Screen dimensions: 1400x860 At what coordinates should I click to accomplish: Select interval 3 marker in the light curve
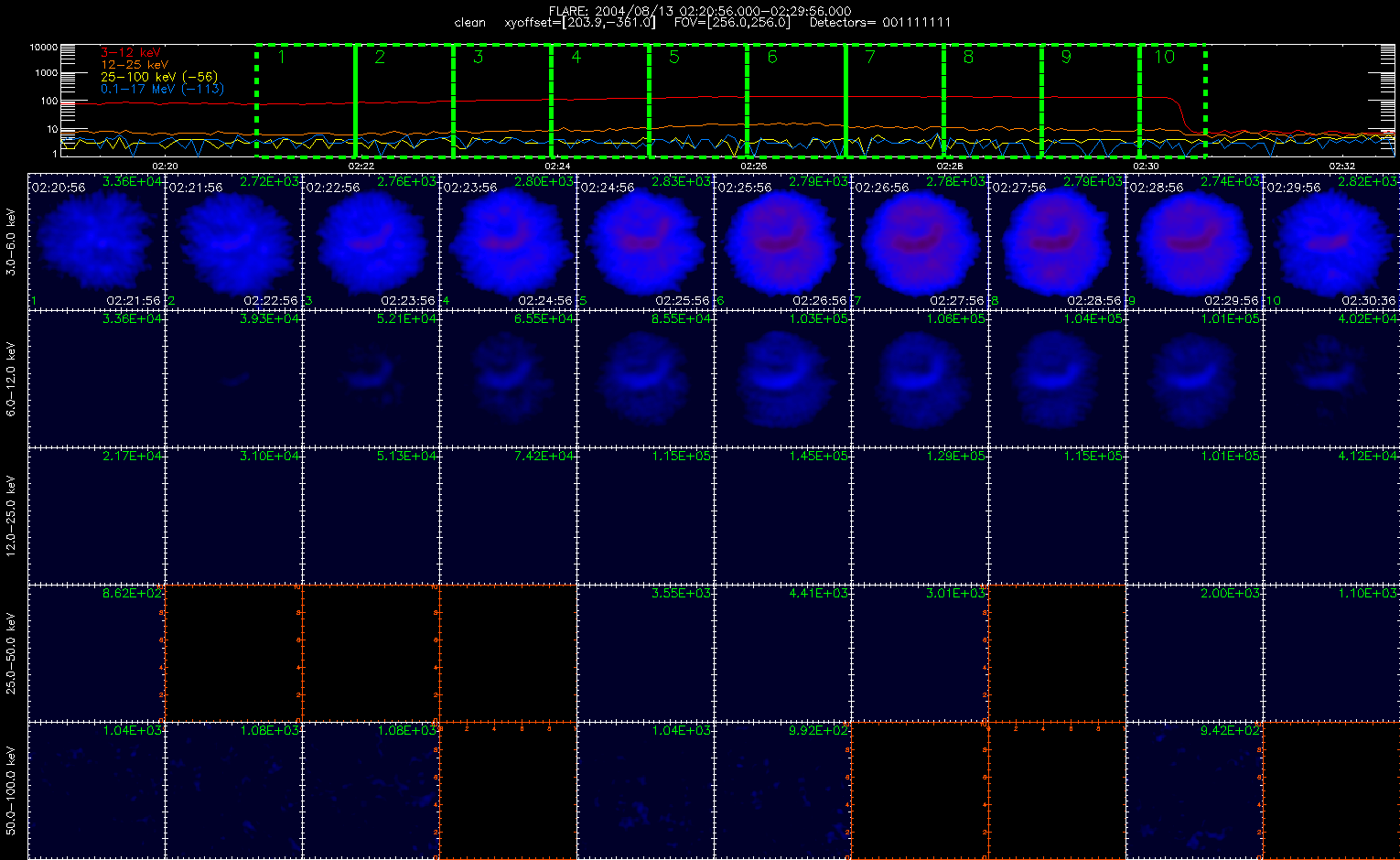click(479, 58)
